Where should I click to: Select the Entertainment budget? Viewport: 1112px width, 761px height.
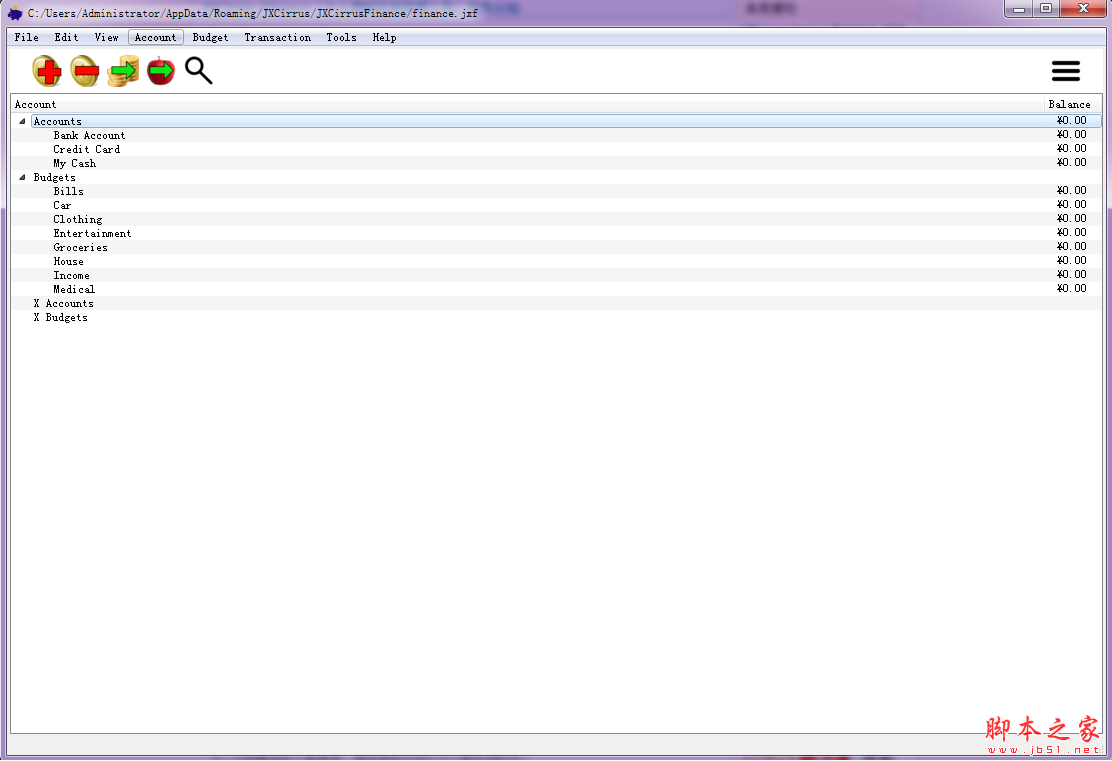coord(556,233)
